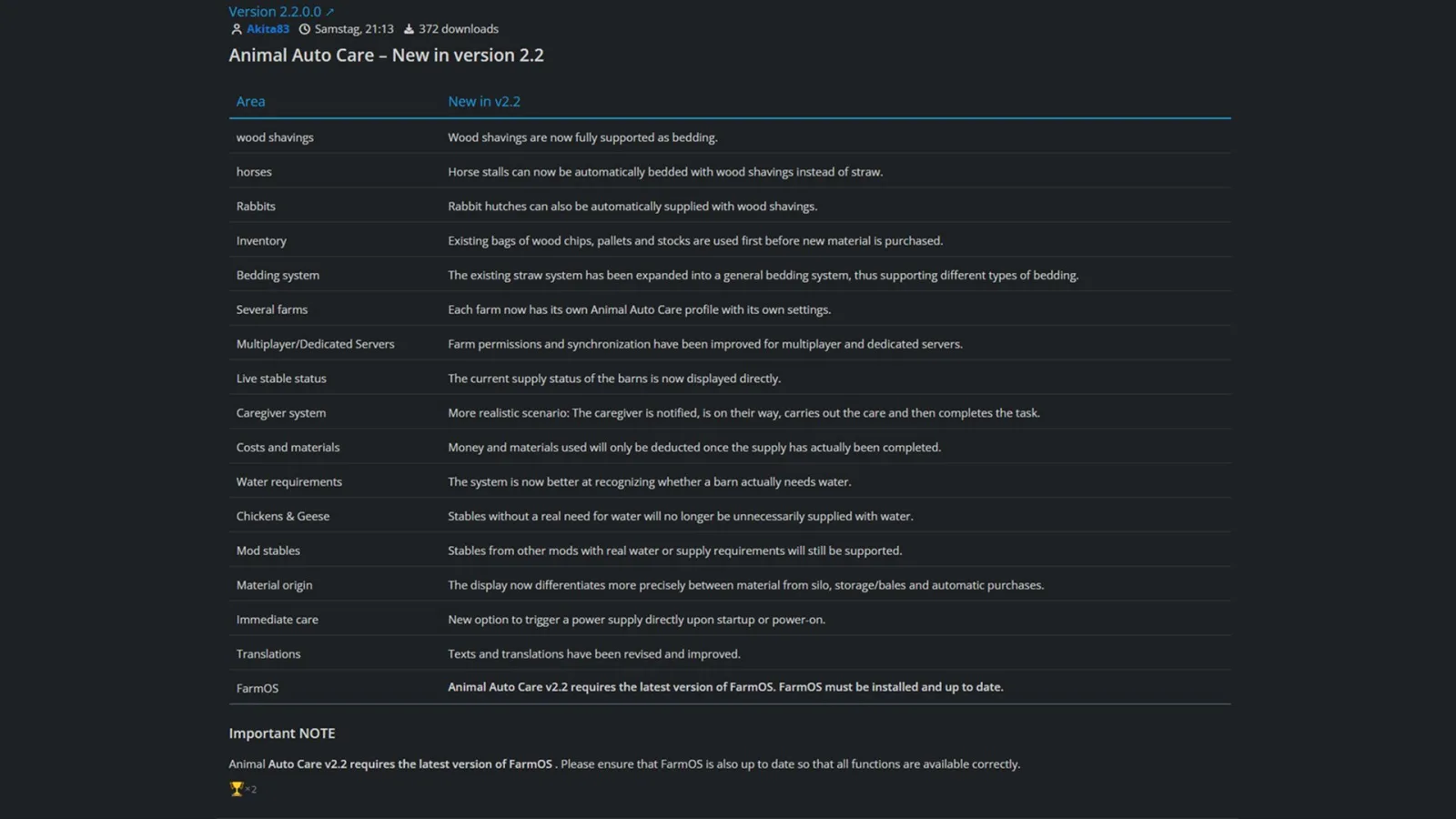
Task: Click the Caregiver system row label
Action: coord(280,413)
